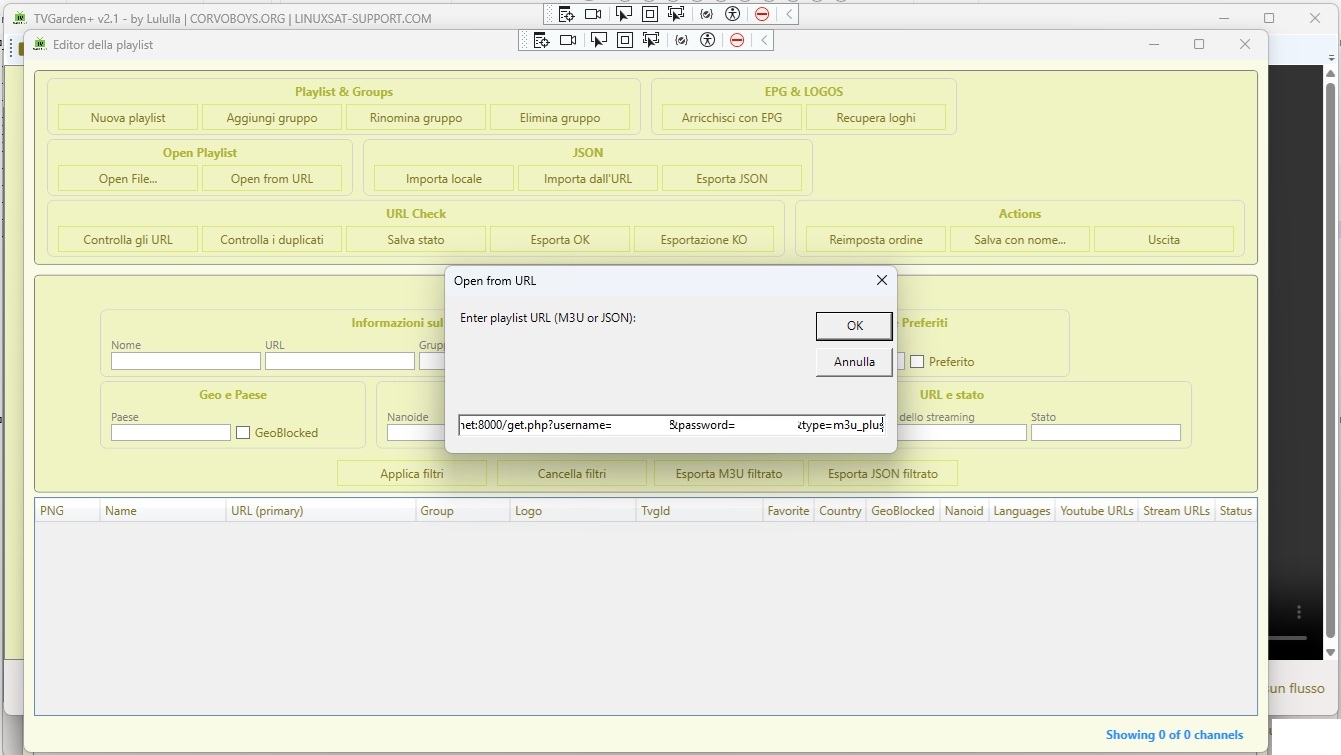
Task: Click layout adorners square icon in editor toolbar
Action: pyautogui.click(x=625, y=40)
